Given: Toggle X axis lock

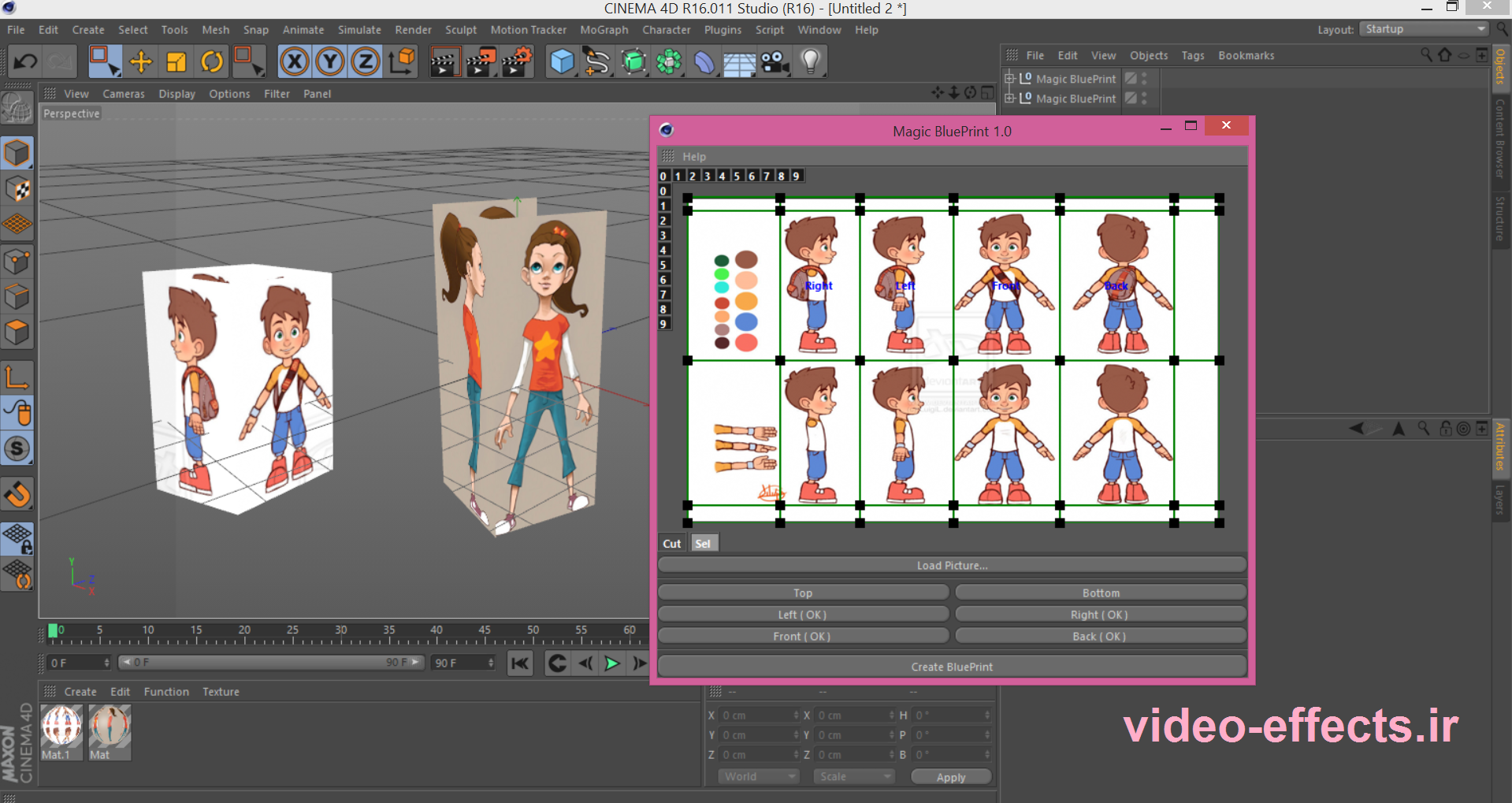Looking at the screenshot, I should pyautogui.click(x=294, y=61).
